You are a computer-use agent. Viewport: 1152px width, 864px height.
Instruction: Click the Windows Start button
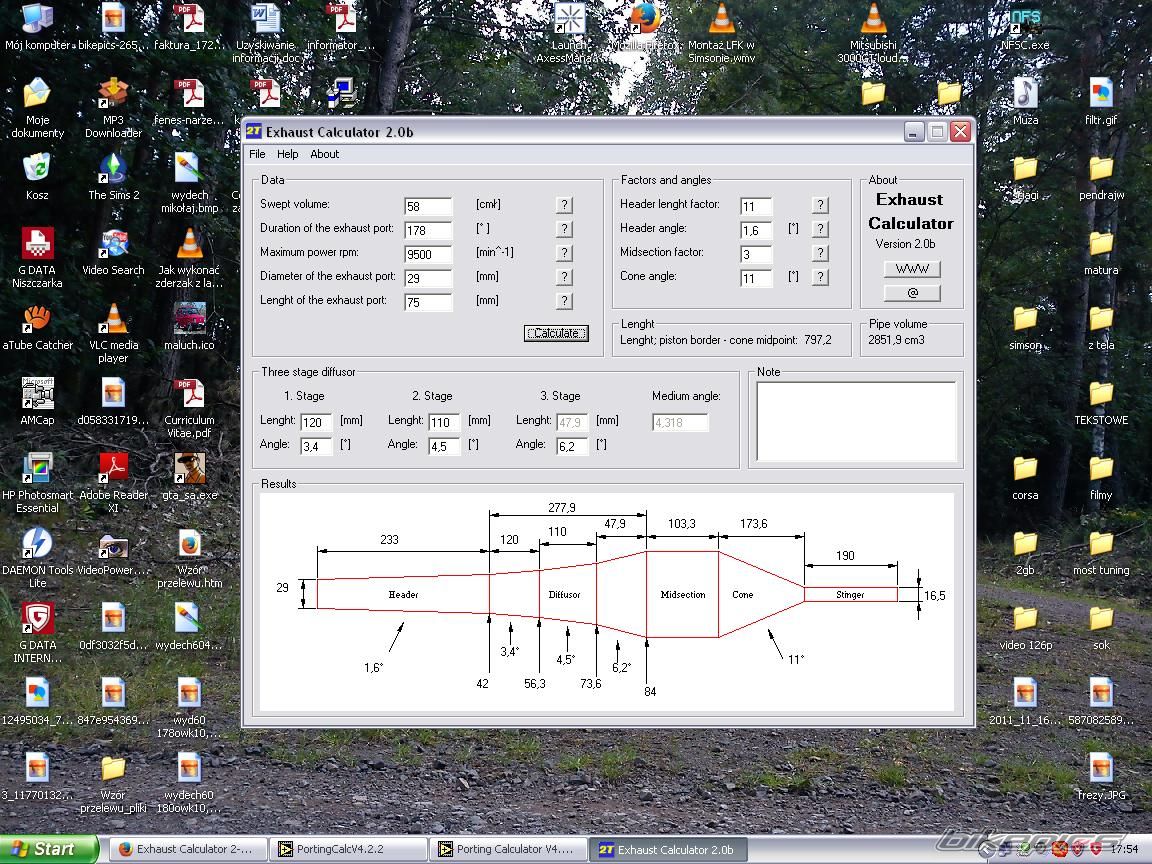[48, 849]
